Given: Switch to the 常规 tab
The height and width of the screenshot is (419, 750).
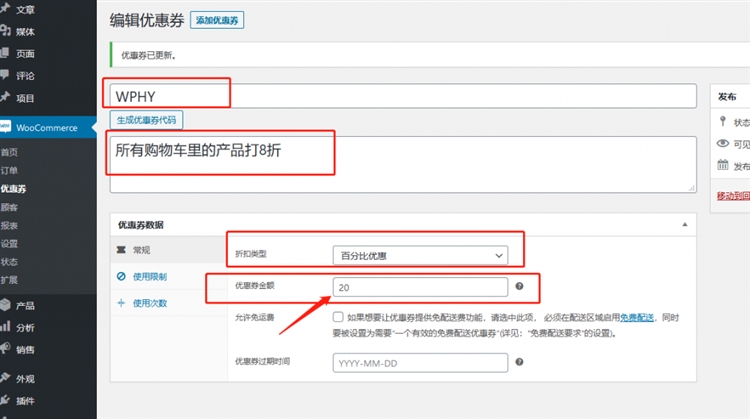Looking at the screenshot, I should point(168,250).
